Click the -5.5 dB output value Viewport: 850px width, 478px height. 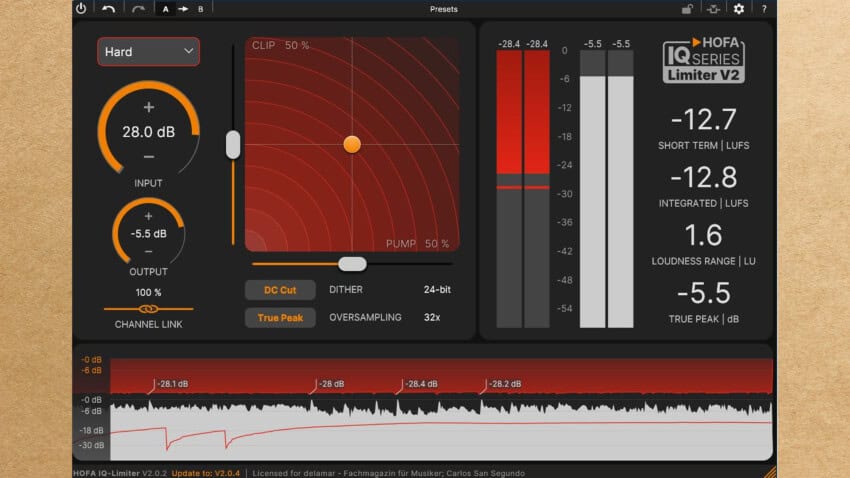[x=149, y=234]
